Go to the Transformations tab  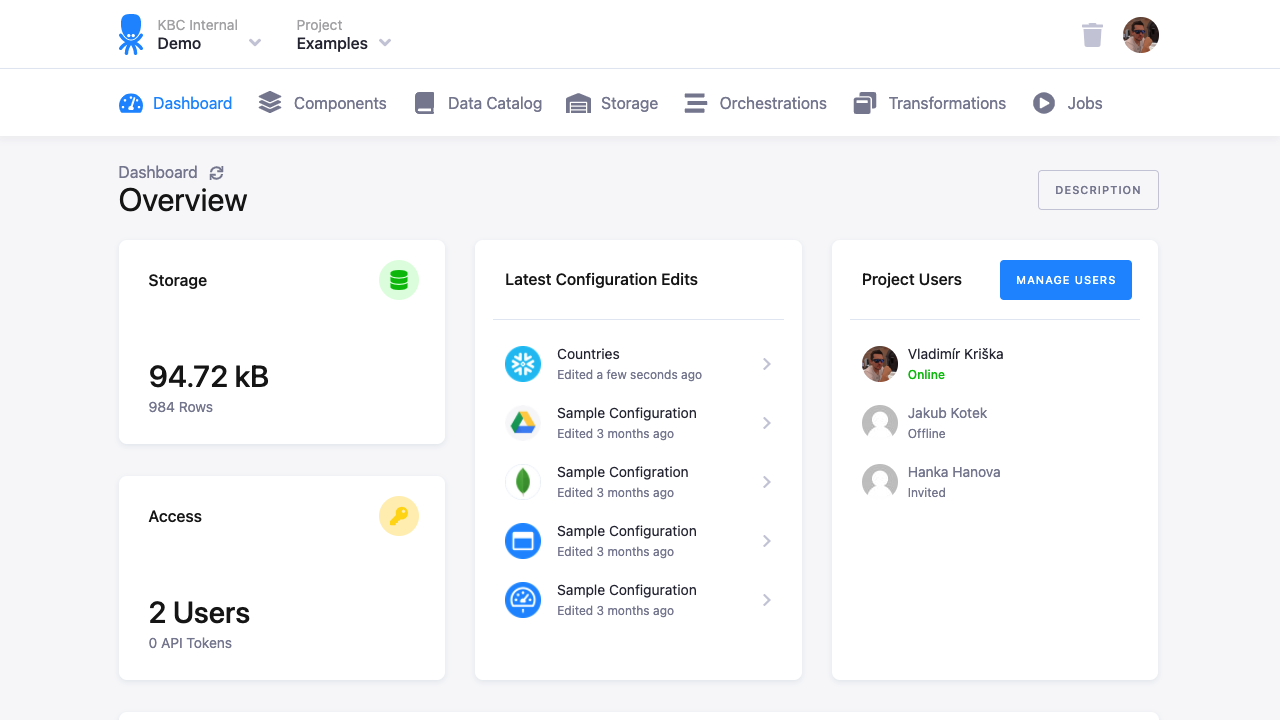click(x=929, y=103)
